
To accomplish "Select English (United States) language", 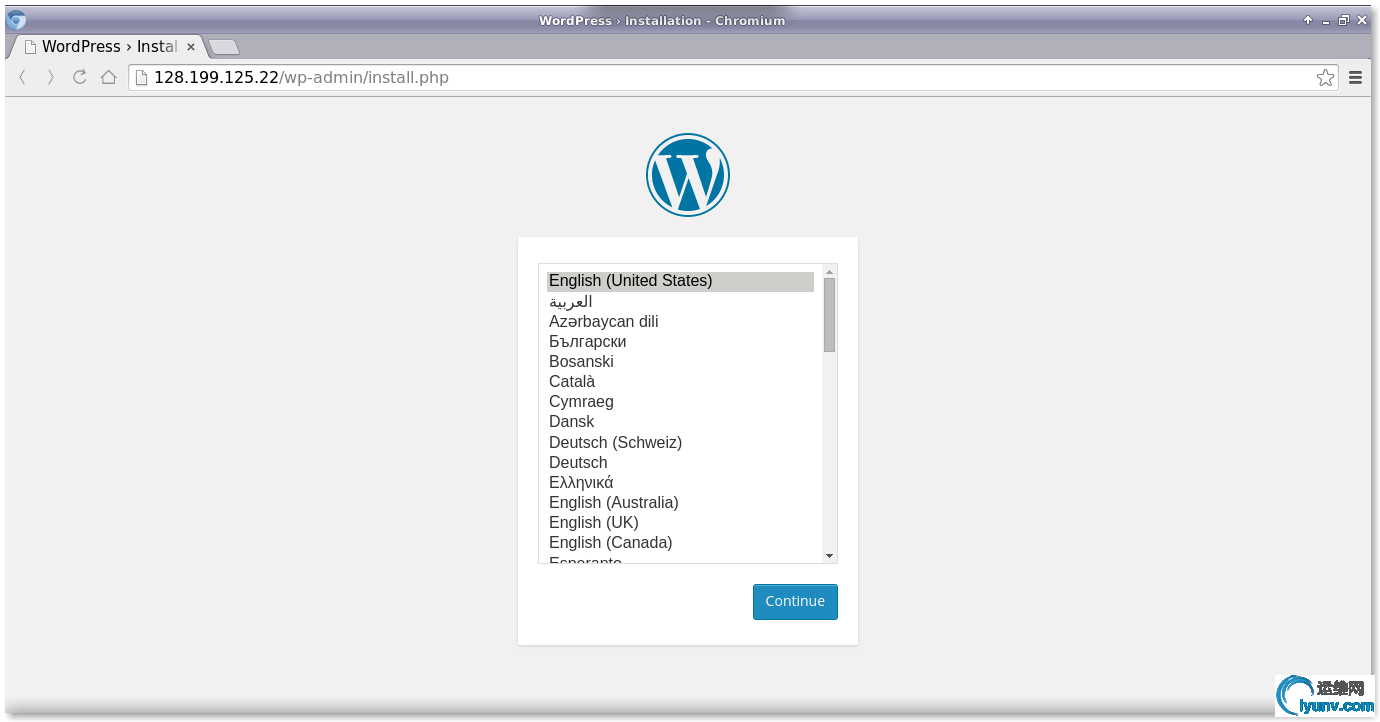I will 680,281.
